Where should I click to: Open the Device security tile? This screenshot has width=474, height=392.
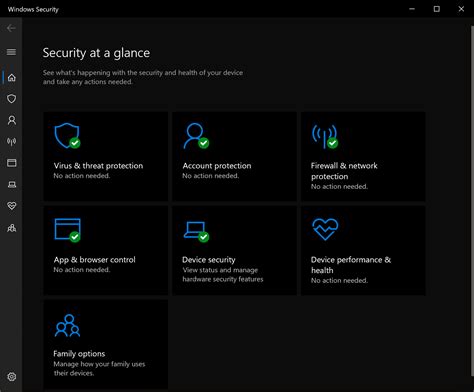(234, 250)
